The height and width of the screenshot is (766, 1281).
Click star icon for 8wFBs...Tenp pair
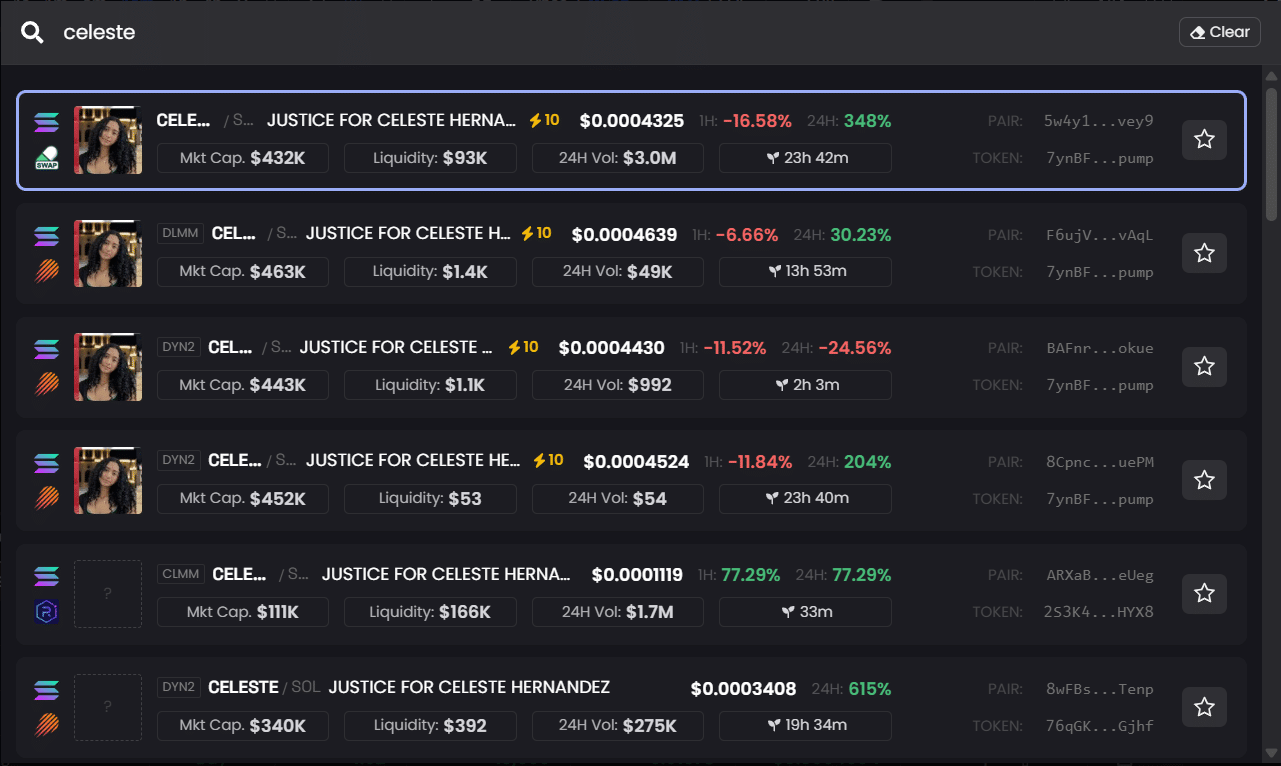(x=1204, y=707)
